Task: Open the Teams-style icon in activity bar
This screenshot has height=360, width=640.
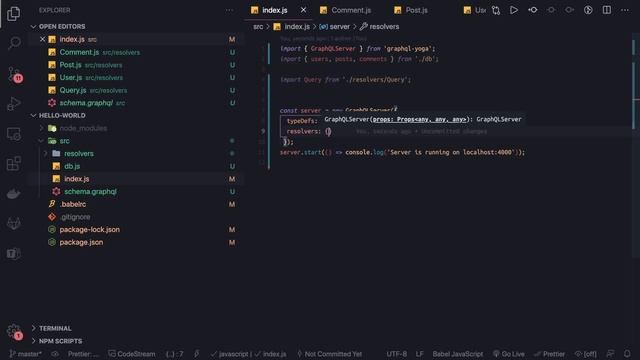Action: (14, 253)
